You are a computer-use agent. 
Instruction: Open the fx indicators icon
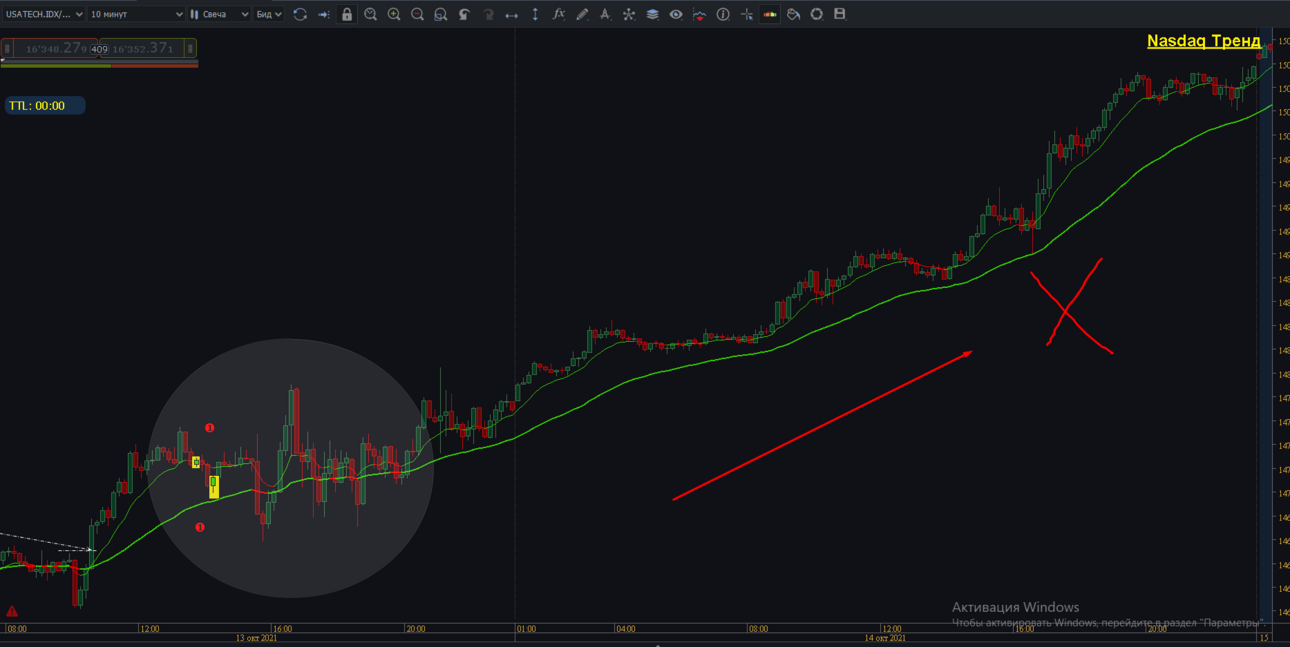coord(558,14)
